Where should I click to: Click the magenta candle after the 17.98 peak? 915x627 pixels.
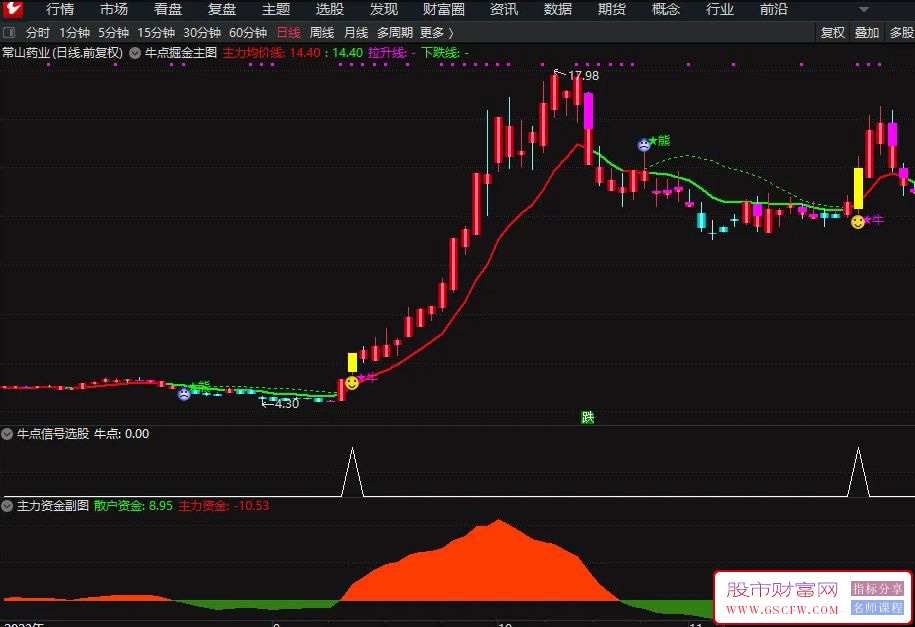[x=588, y=111]
